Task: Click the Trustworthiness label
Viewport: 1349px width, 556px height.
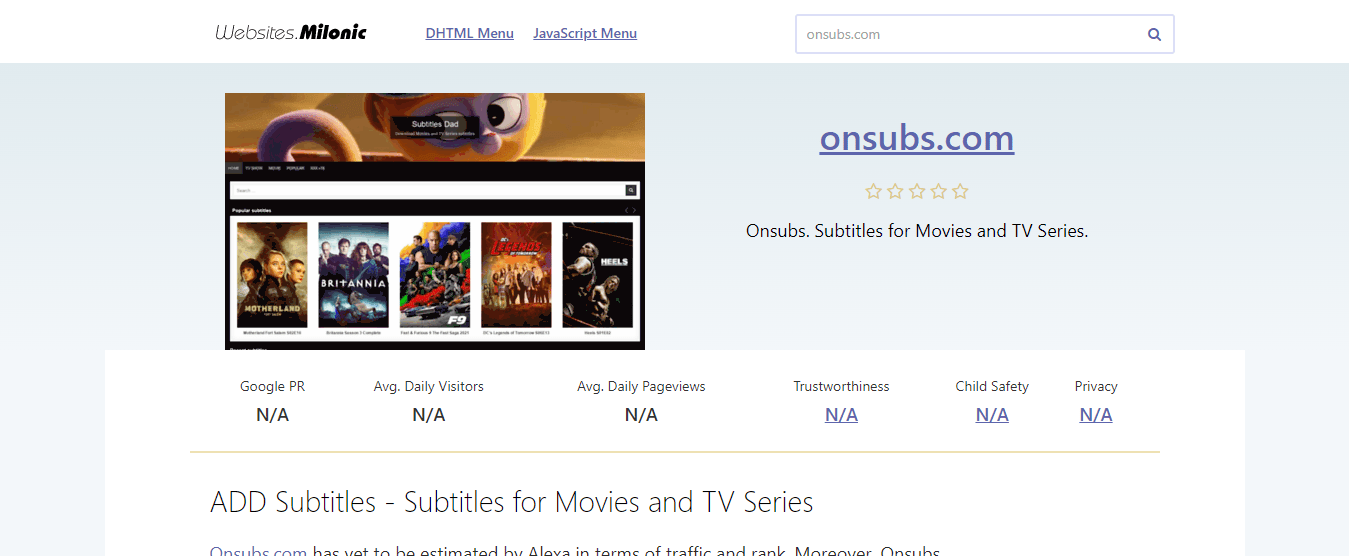Action: [x=841, y=386]
